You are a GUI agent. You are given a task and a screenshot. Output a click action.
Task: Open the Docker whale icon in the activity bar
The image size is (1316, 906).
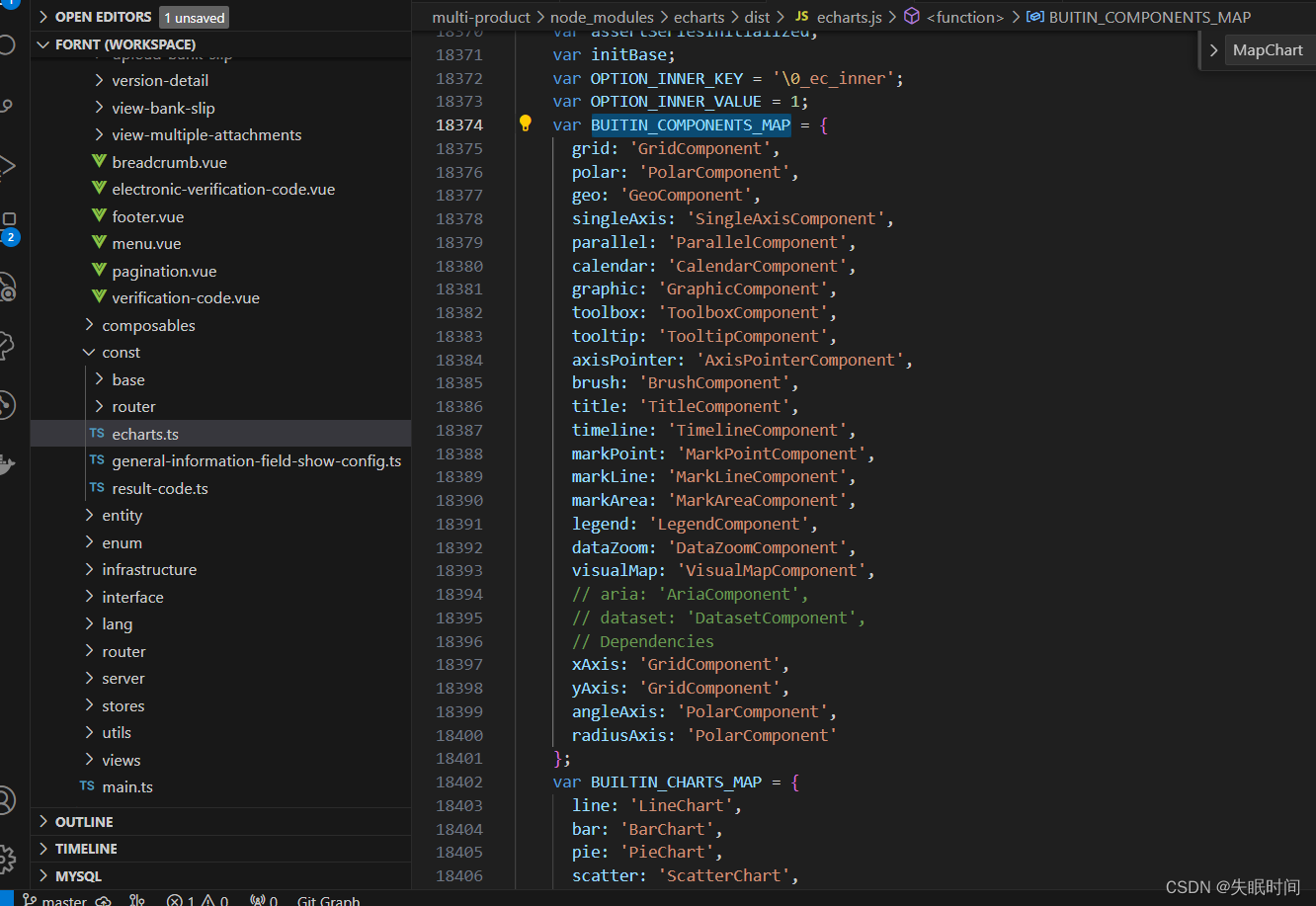(6, 465)
